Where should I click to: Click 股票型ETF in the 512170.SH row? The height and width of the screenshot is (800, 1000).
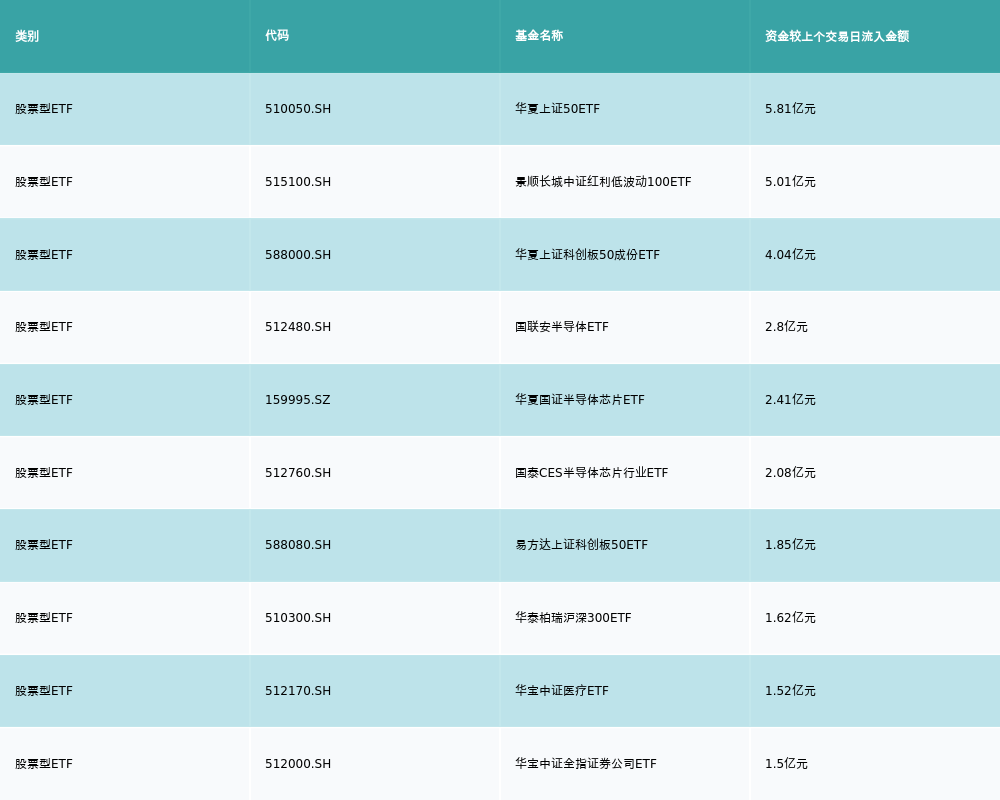pyautogui.click(x=44, y=691)
